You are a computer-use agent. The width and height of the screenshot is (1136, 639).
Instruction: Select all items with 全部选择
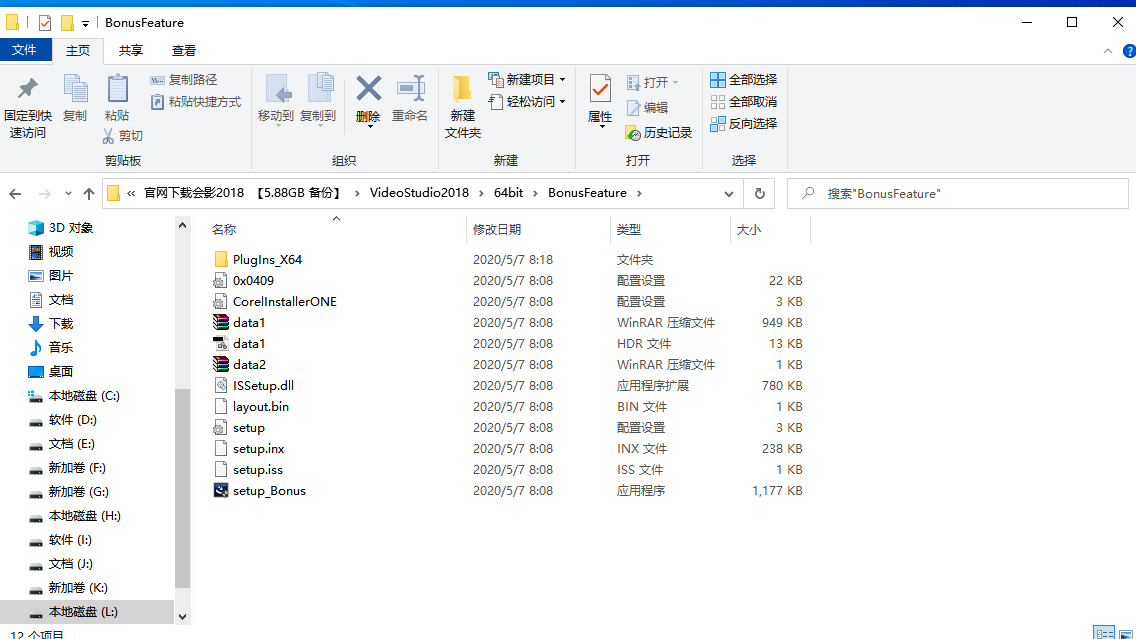(744, 80)
